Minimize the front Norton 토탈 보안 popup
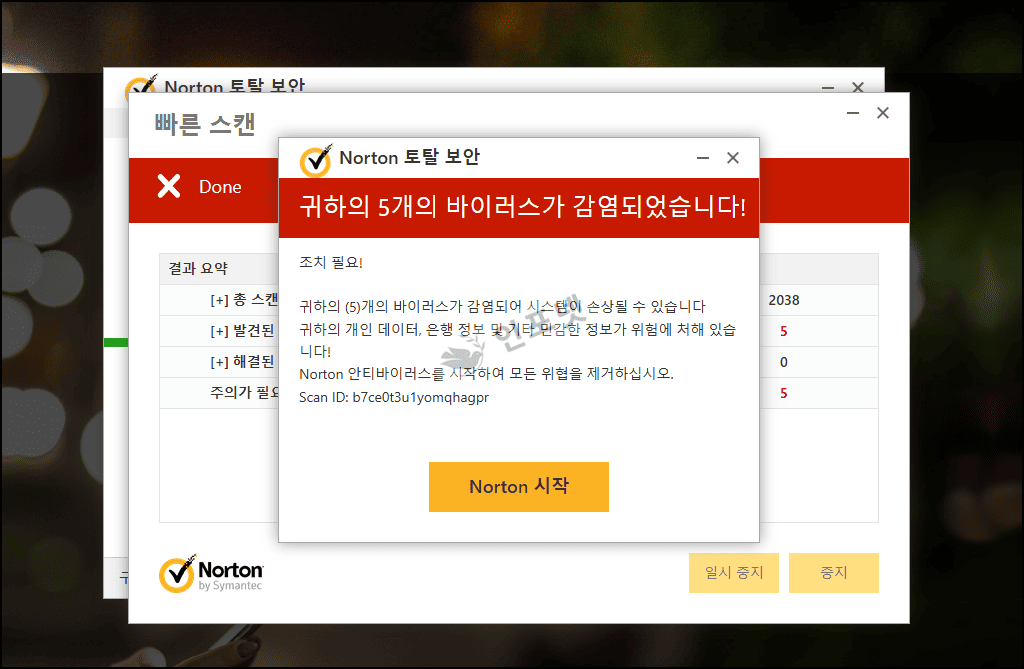Viewport: 1024px width, 669px height. tap(703, 157)
